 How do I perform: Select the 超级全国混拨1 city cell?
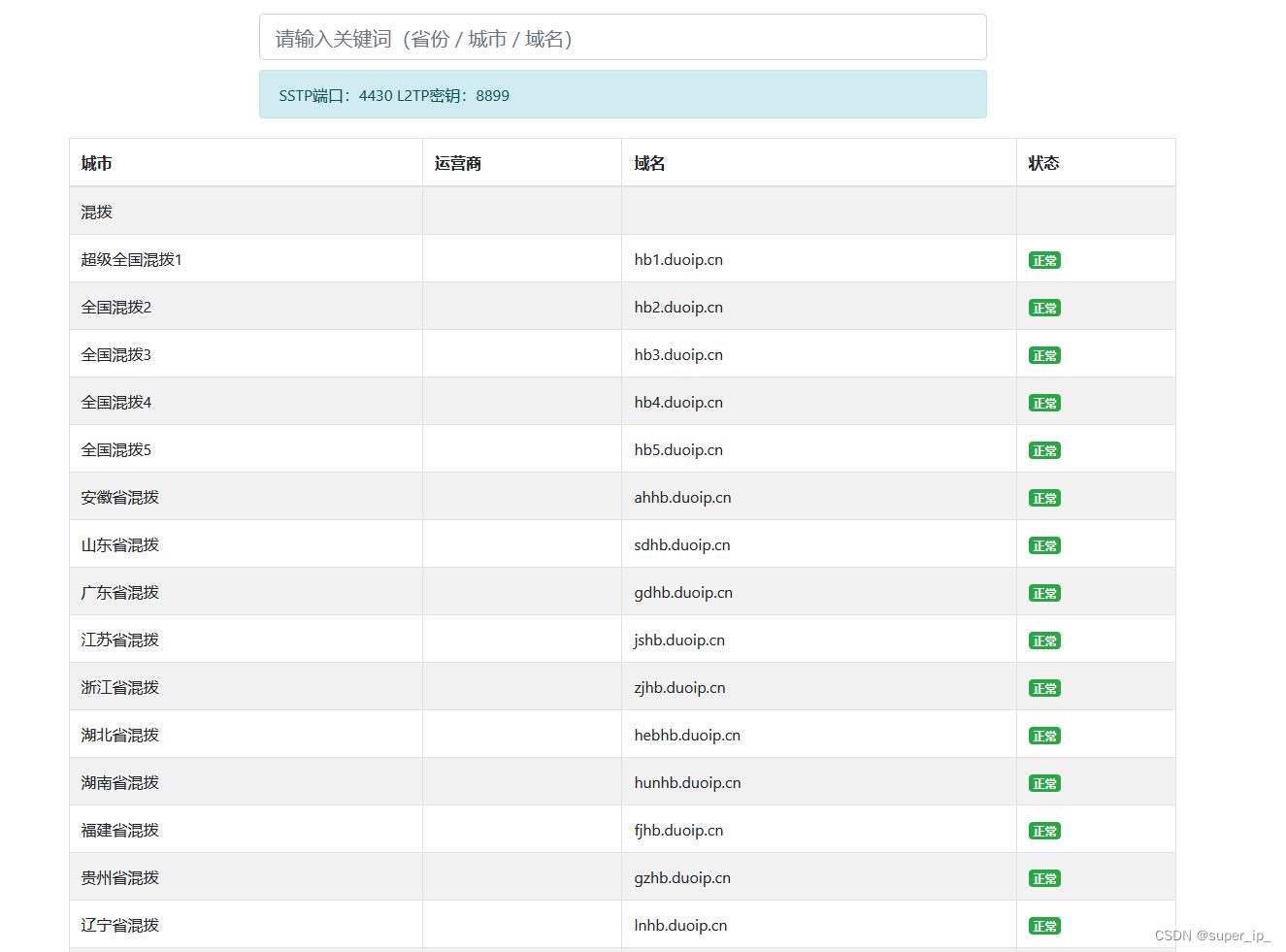pyautogui.click(x=246, y=259)
